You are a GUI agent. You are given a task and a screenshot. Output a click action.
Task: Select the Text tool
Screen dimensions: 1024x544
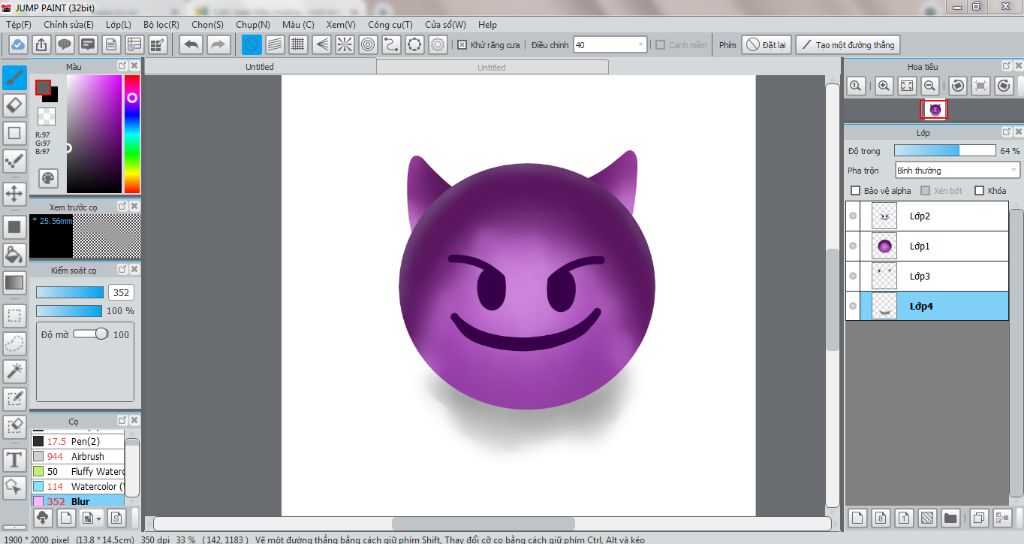pyautogui.click(x=14, y=460)
